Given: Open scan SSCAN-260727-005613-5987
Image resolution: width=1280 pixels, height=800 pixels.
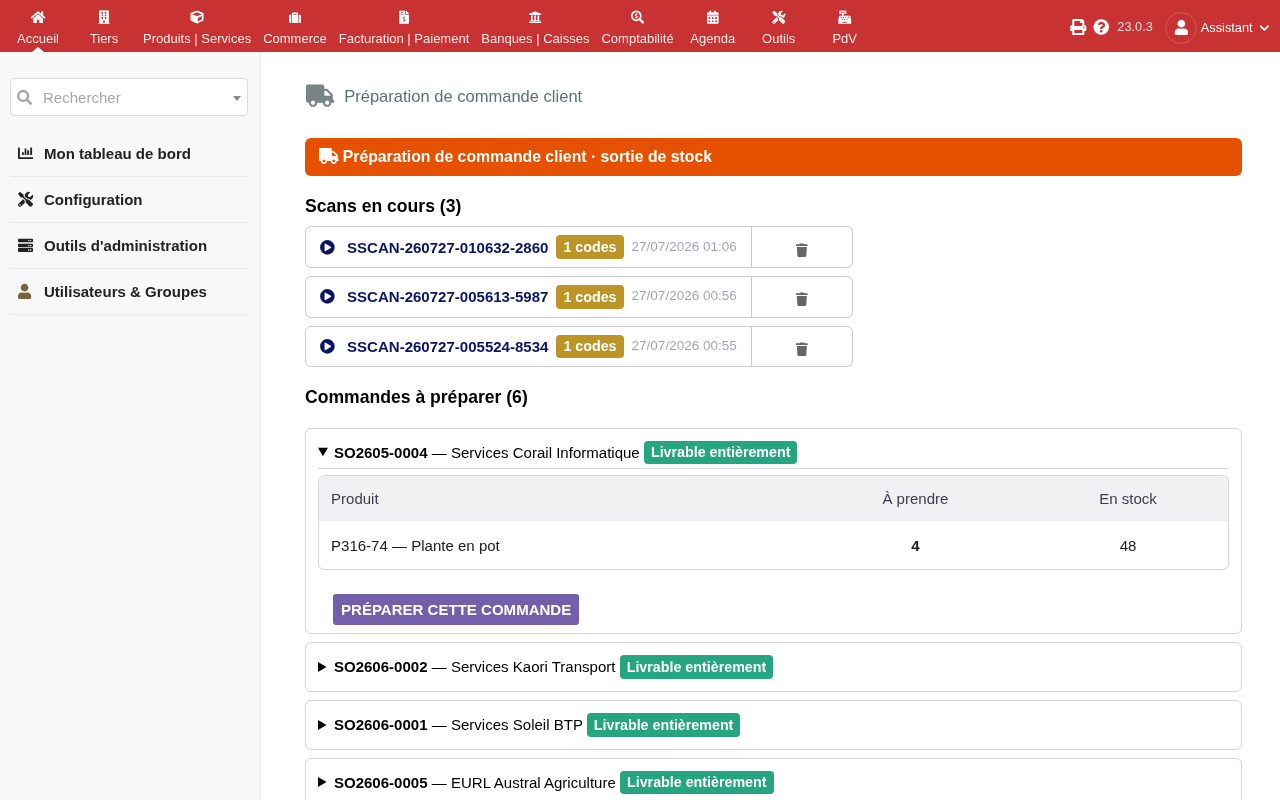Looking at the screenshot, I should pos(447,296).
